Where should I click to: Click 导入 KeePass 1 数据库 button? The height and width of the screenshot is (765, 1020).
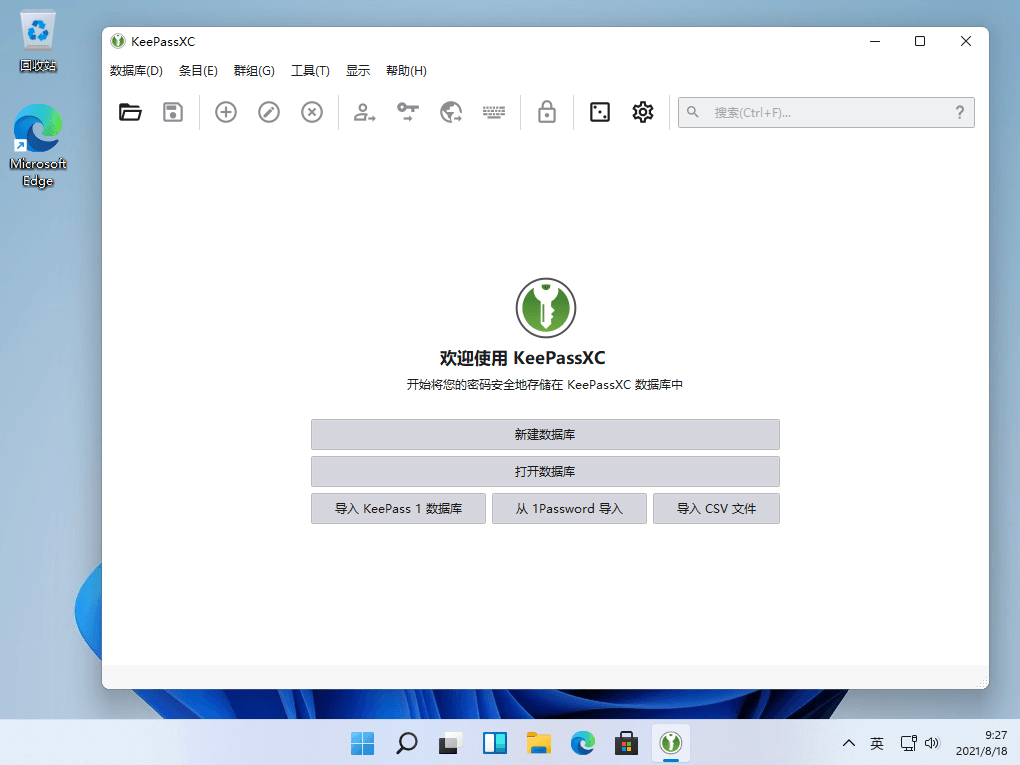point(398,509)
